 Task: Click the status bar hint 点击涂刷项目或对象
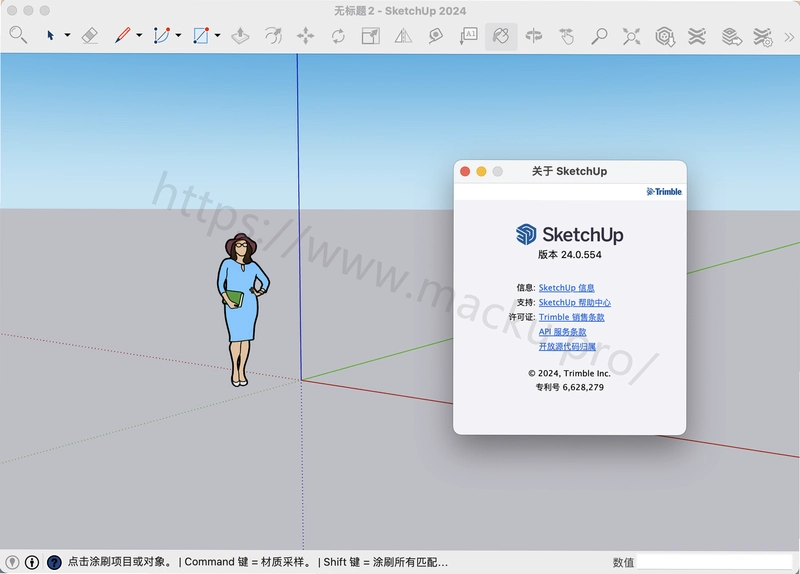120,562
